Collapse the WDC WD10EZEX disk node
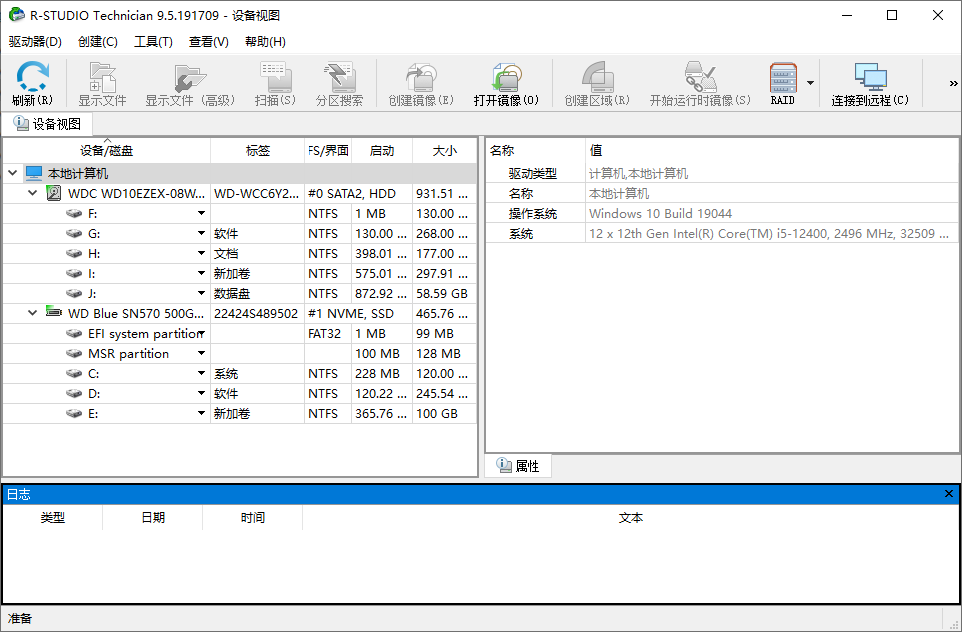Image resolution: width=962 pixels, height=632 pixels. tap(33, 193)
